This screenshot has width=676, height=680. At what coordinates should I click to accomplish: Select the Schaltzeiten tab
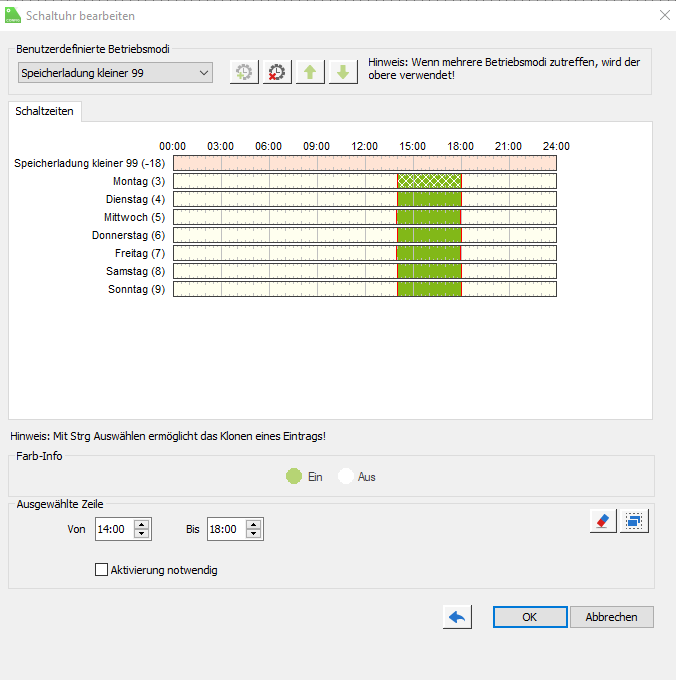coord(44,111)
